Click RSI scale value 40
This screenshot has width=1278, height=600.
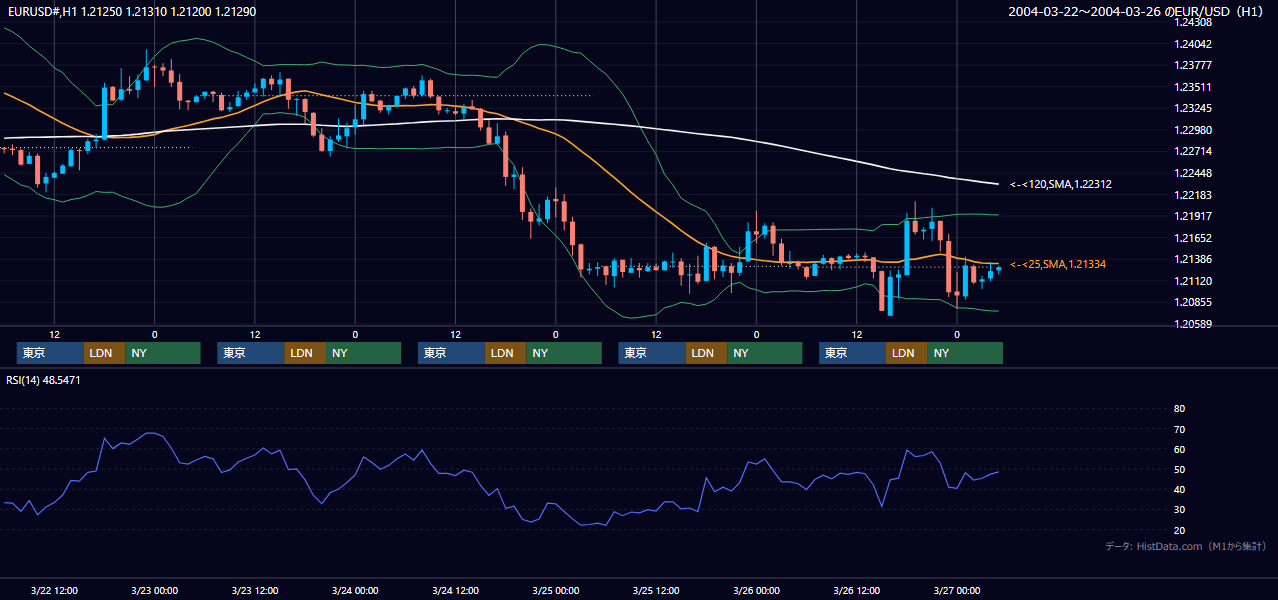click(1179, 489)
